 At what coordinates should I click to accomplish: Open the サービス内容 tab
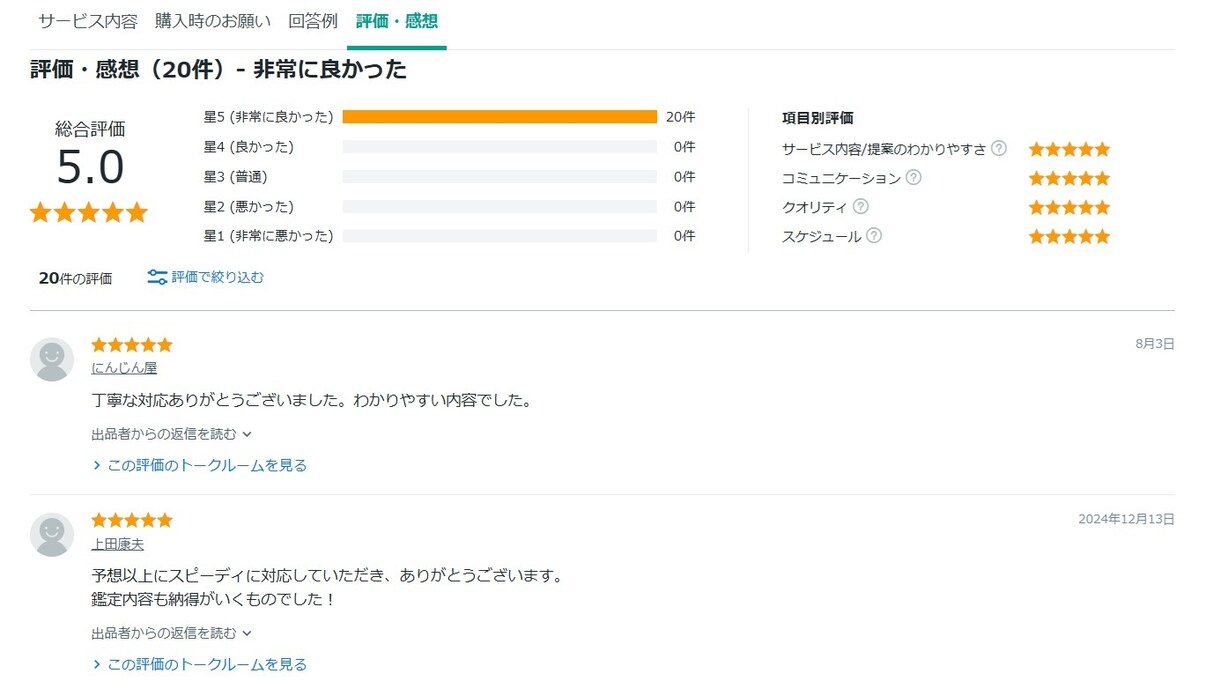pos(88,21)
